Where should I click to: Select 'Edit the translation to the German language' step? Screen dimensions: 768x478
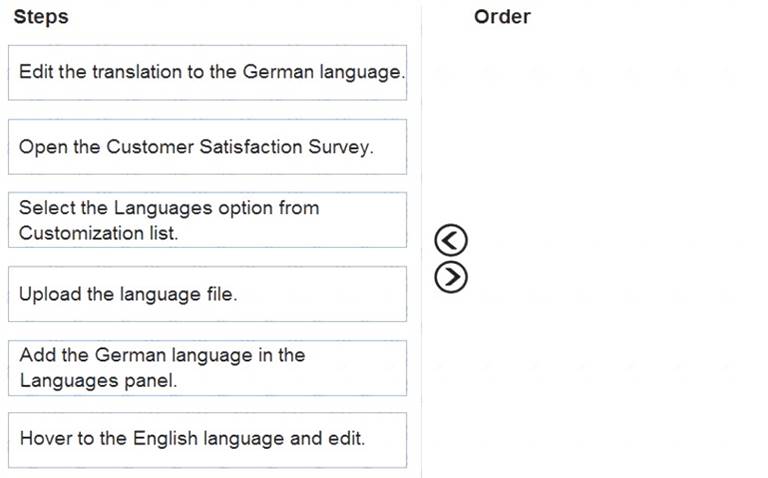click(x=207, y=72)
